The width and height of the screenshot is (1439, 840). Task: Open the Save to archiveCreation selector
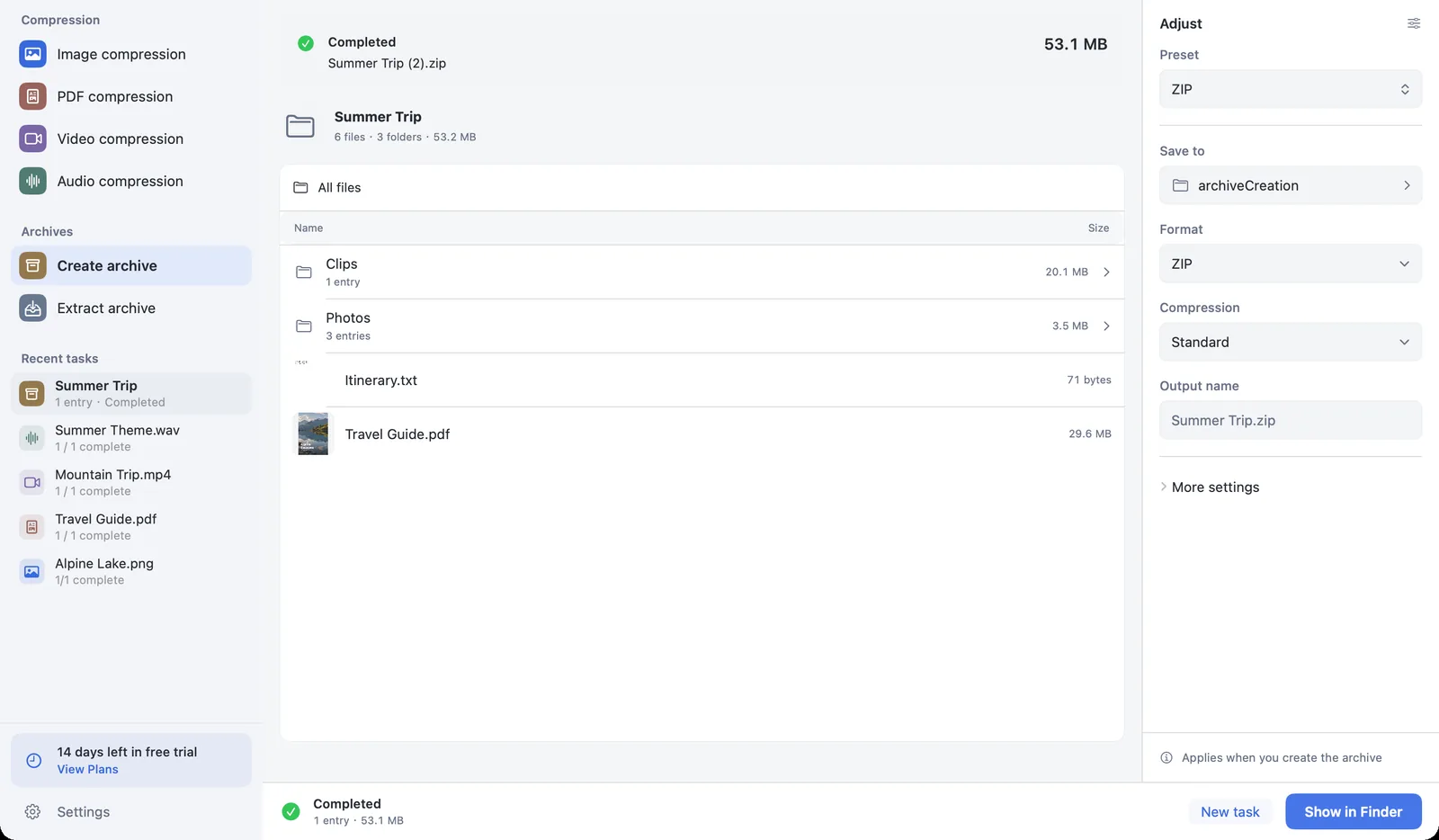click(x=1291, y=185)
